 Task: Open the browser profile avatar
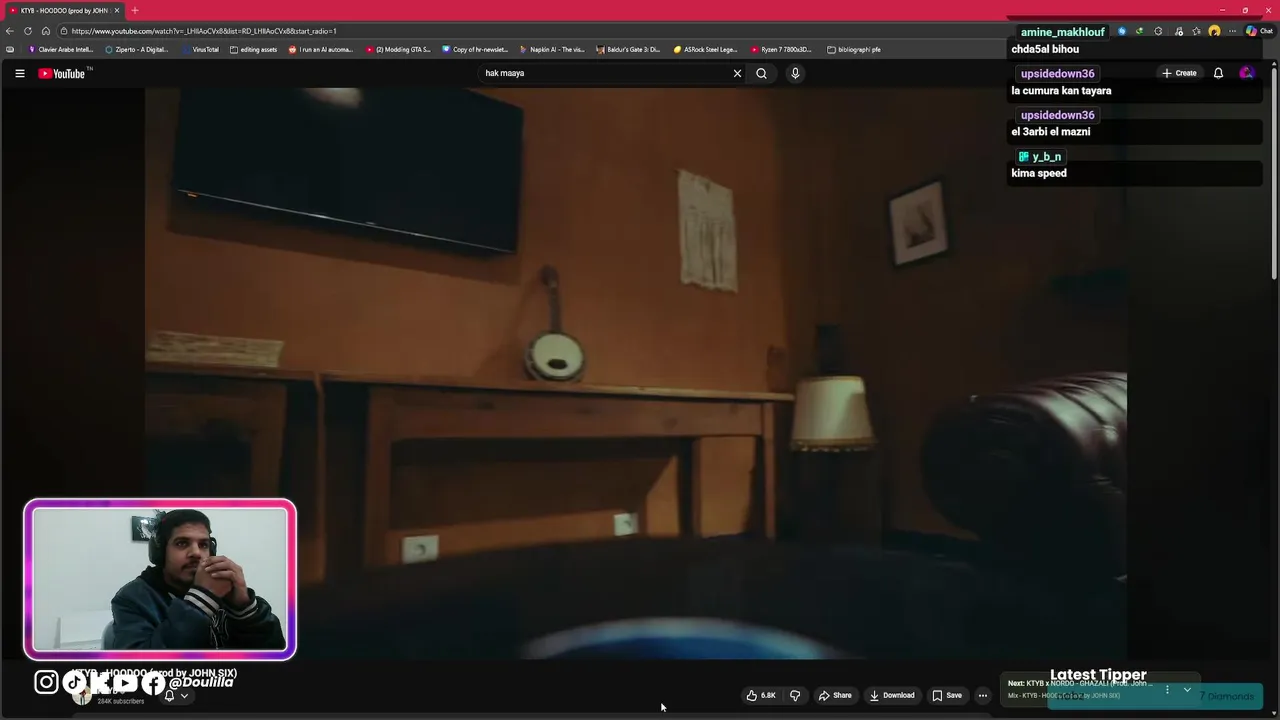(1214, 31)
